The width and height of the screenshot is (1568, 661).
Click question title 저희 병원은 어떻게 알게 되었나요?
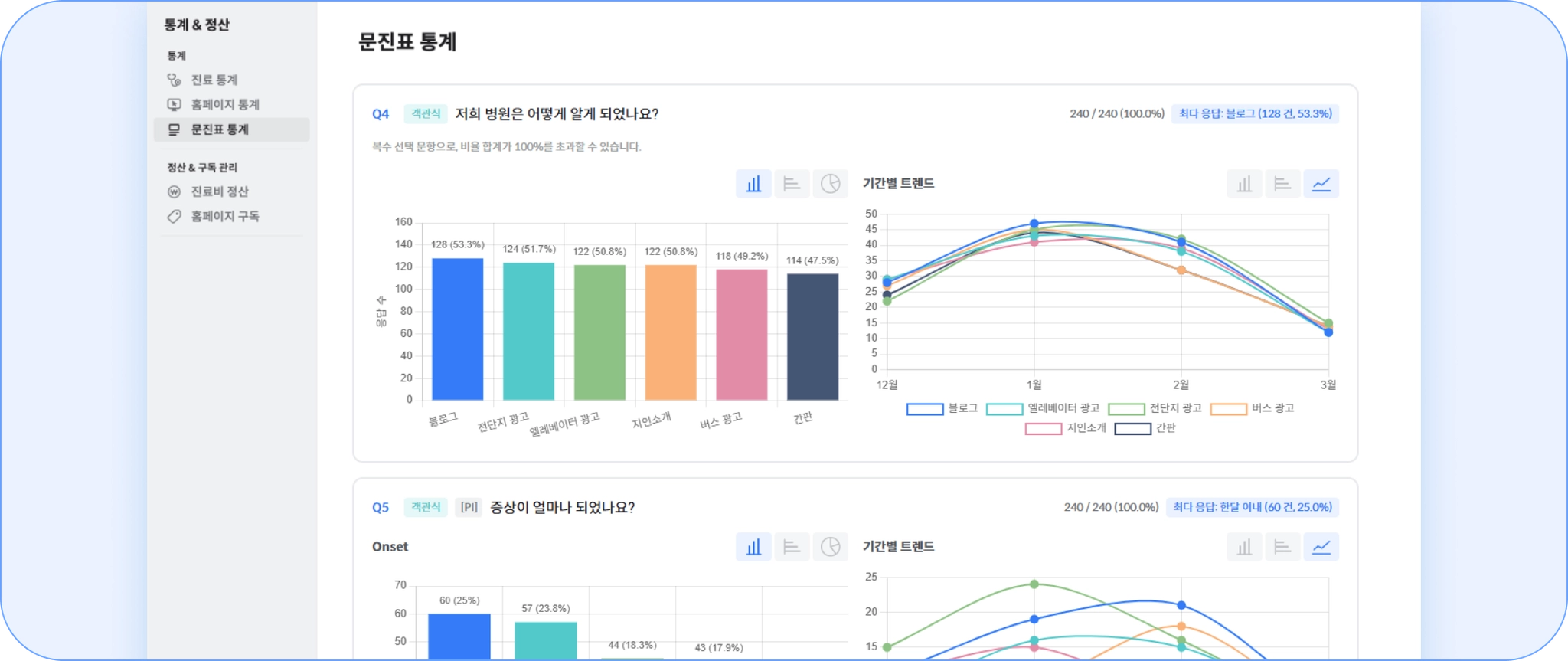tap(557, 114)
